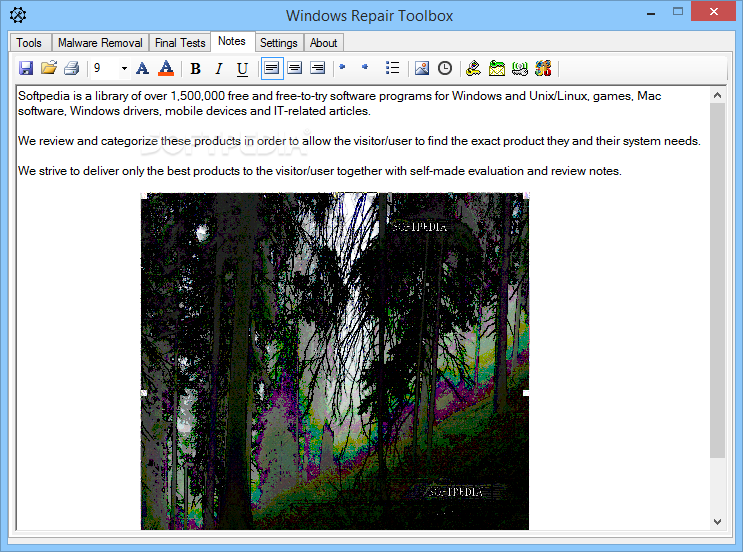Print the note using the printer icon

click(72, 68)
